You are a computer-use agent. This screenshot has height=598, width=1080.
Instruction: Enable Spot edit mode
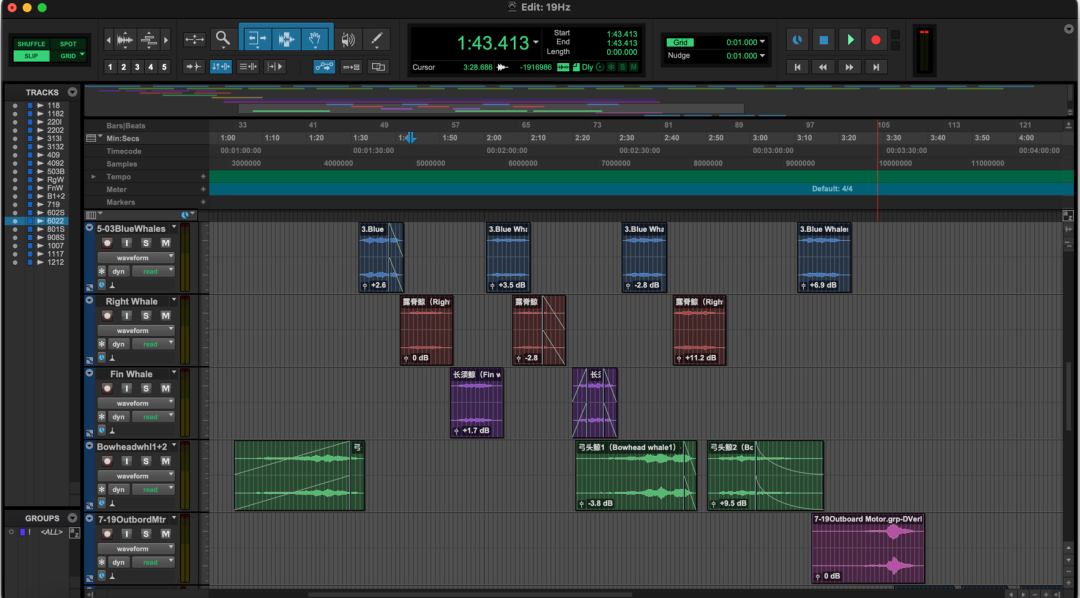point(68,44)
